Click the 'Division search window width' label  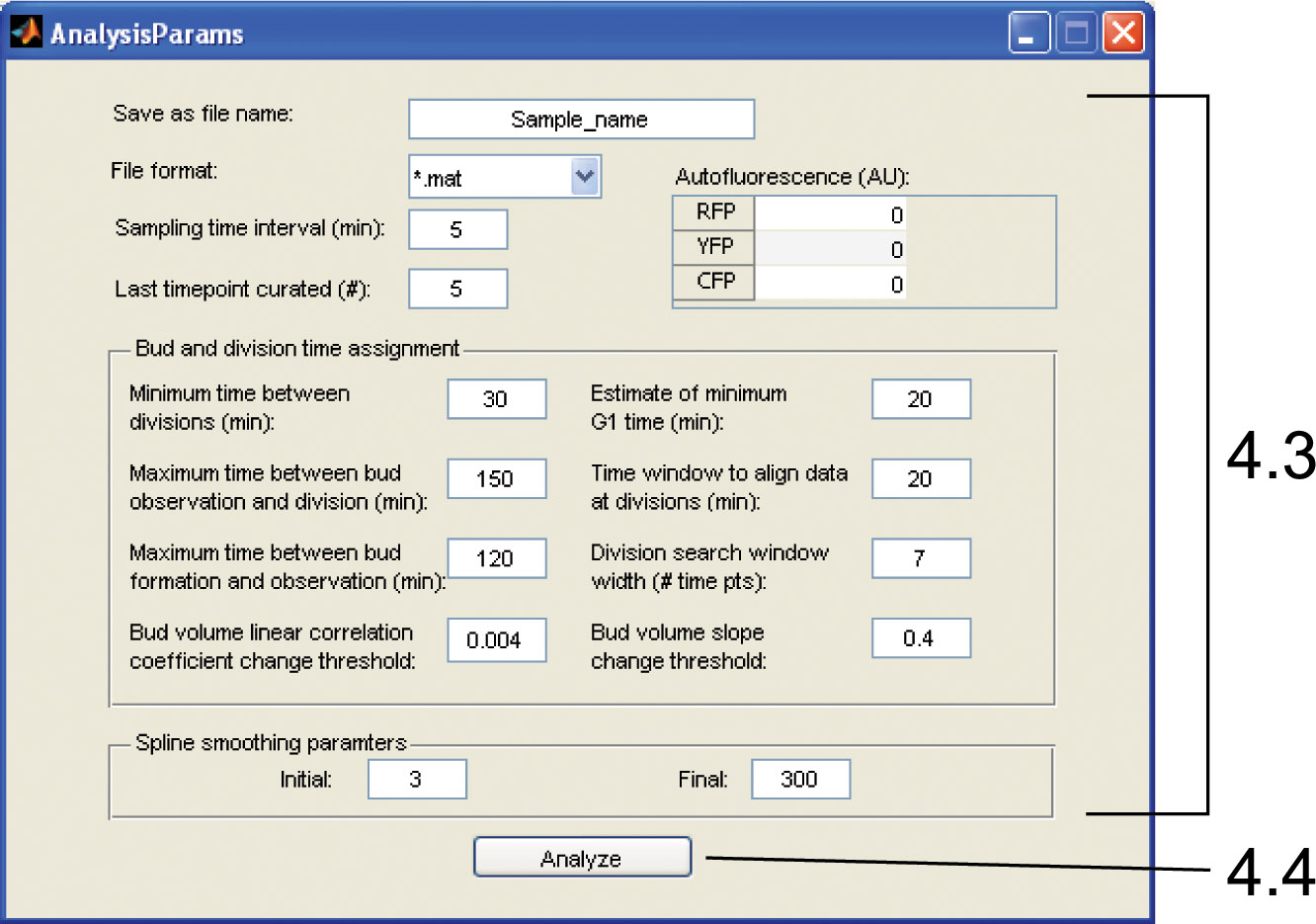(710, 566)
